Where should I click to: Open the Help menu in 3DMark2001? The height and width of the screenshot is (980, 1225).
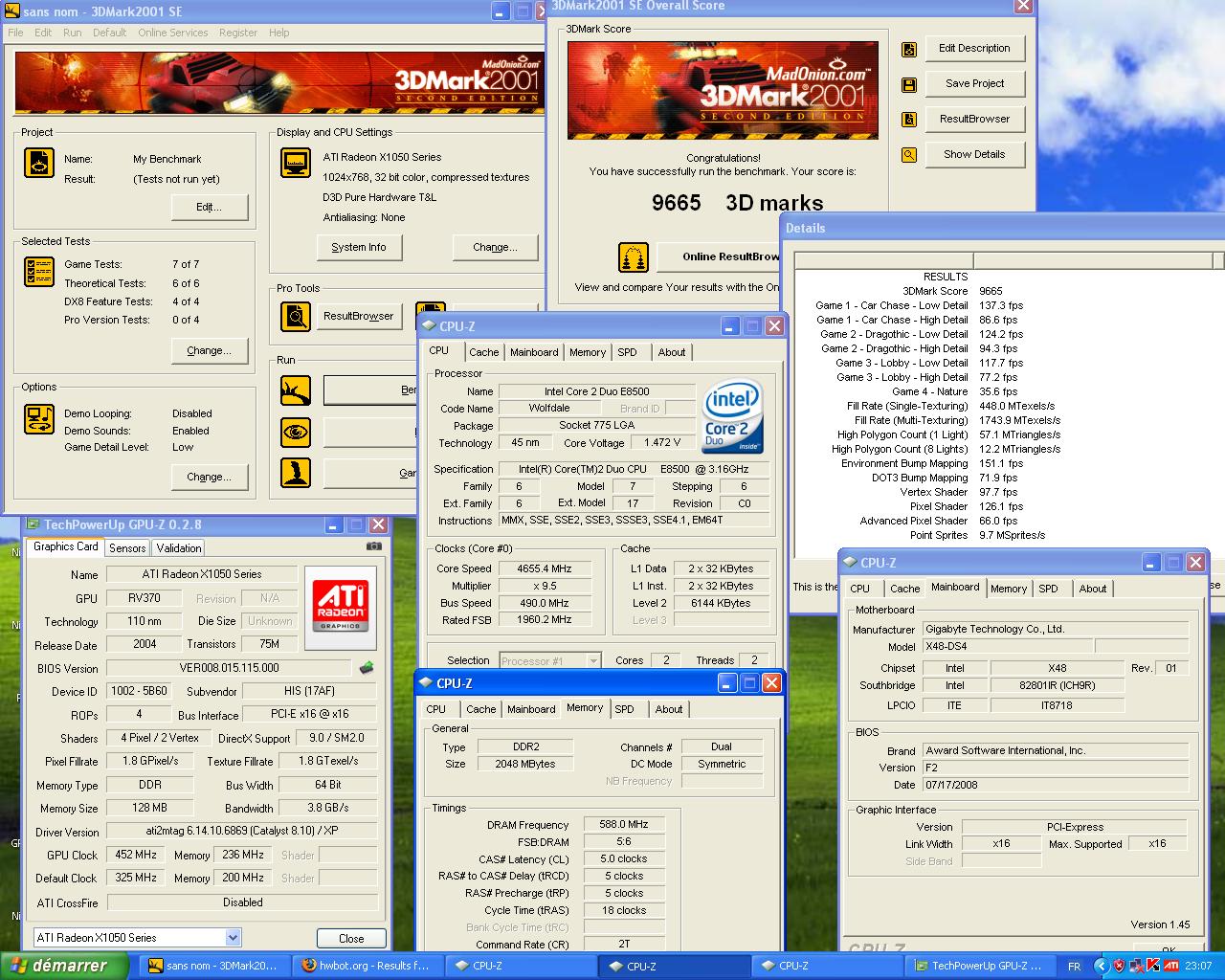pos(279,33)
